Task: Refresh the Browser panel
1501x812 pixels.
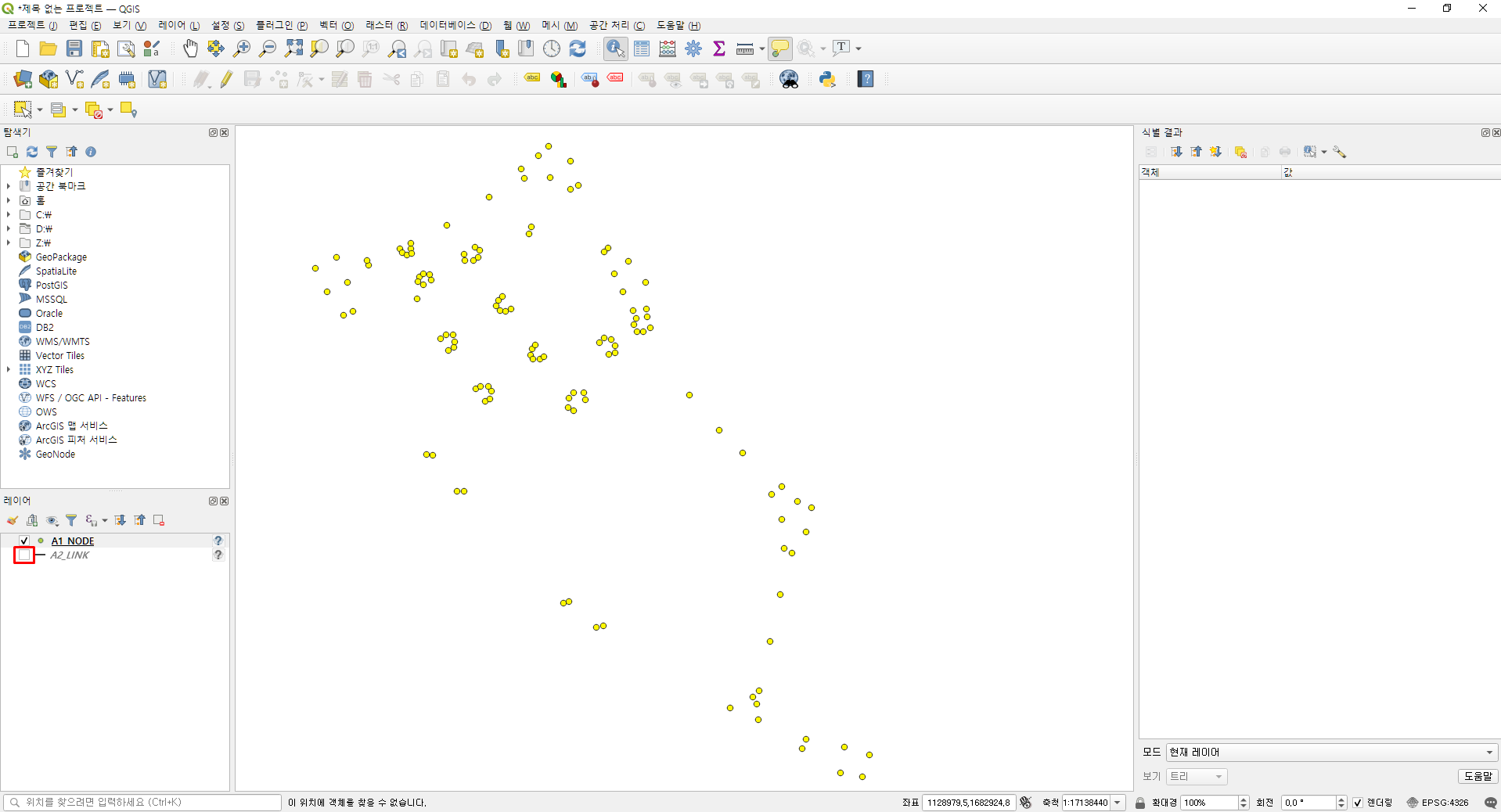Action: point(32,152)
